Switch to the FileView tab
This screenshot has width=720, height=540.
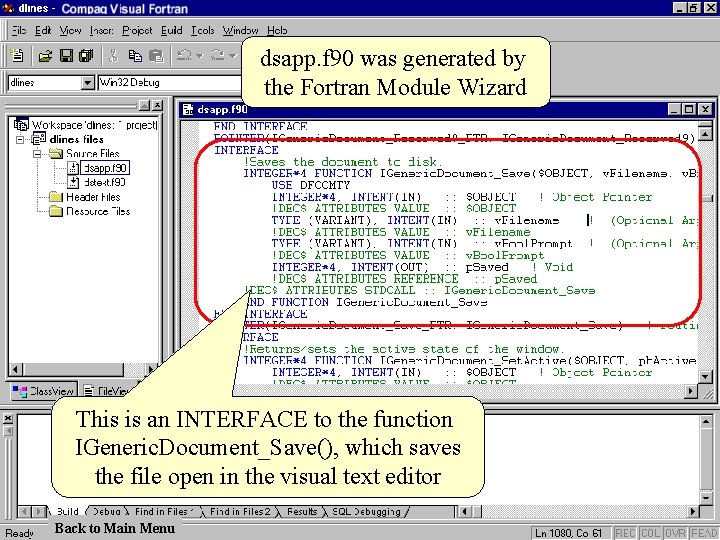(x=108, y=391)
